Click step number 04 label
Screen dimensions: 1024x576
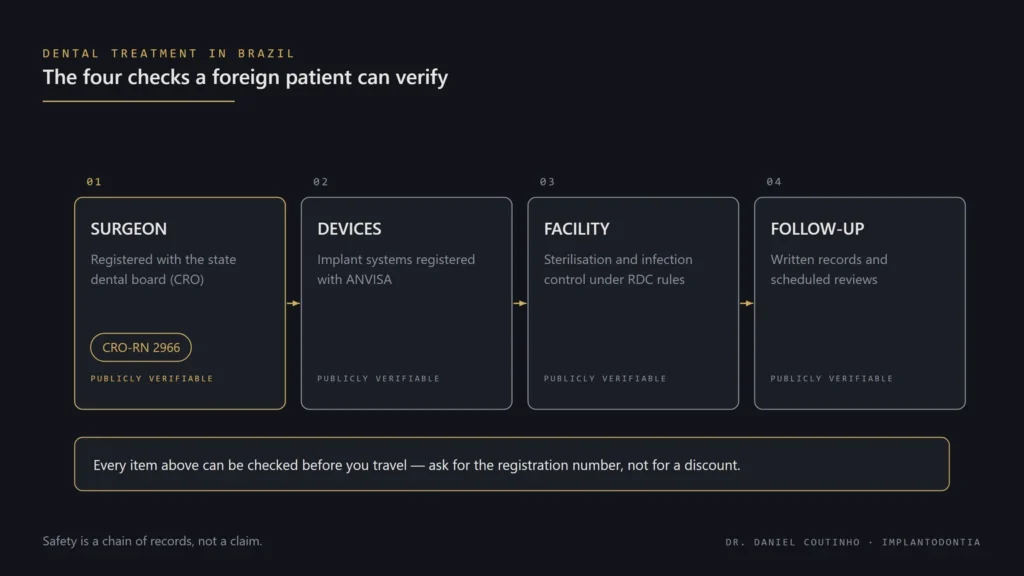(x=774, y=182)
